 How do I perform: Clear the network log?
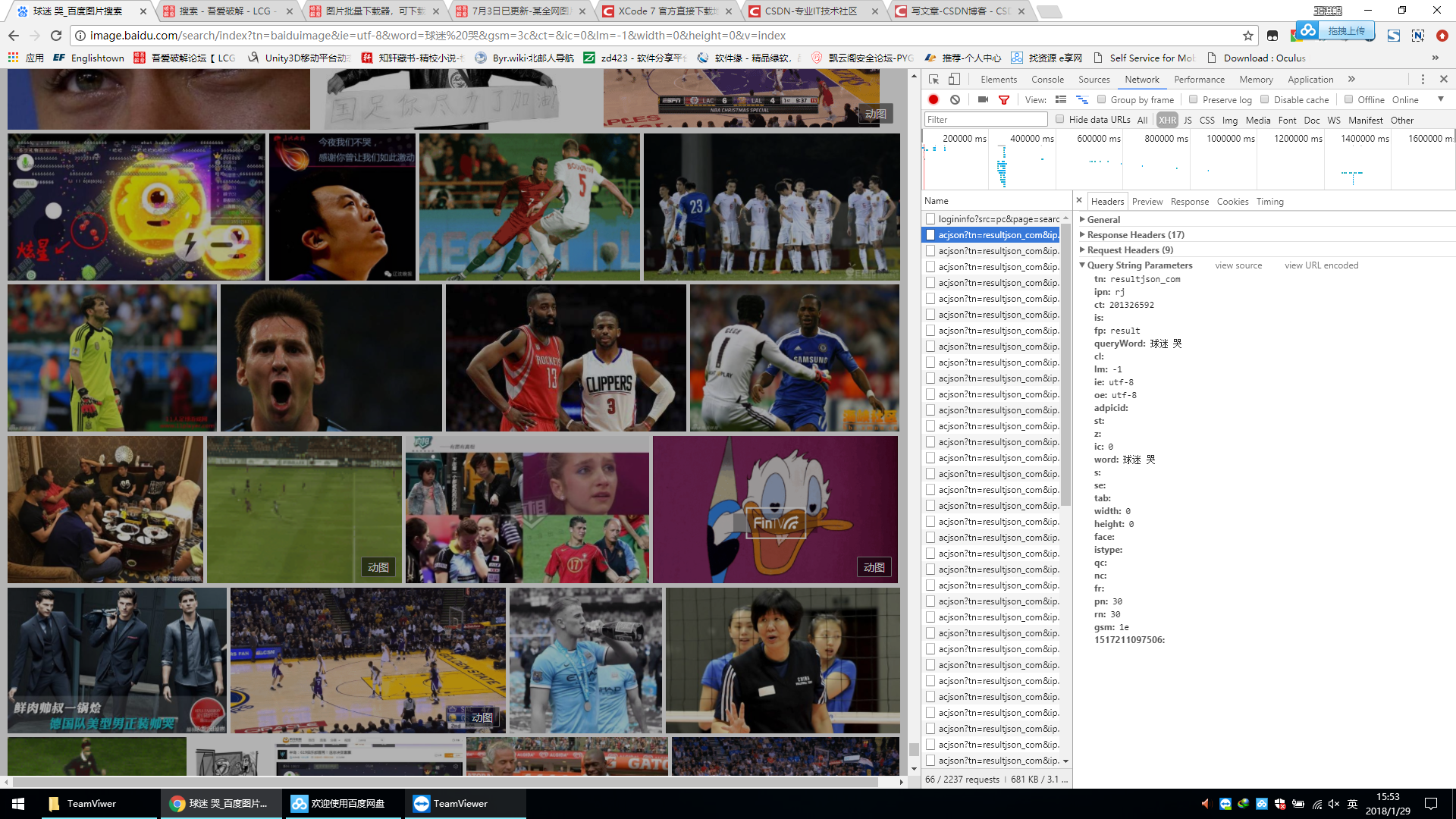[x=955, y=99]
